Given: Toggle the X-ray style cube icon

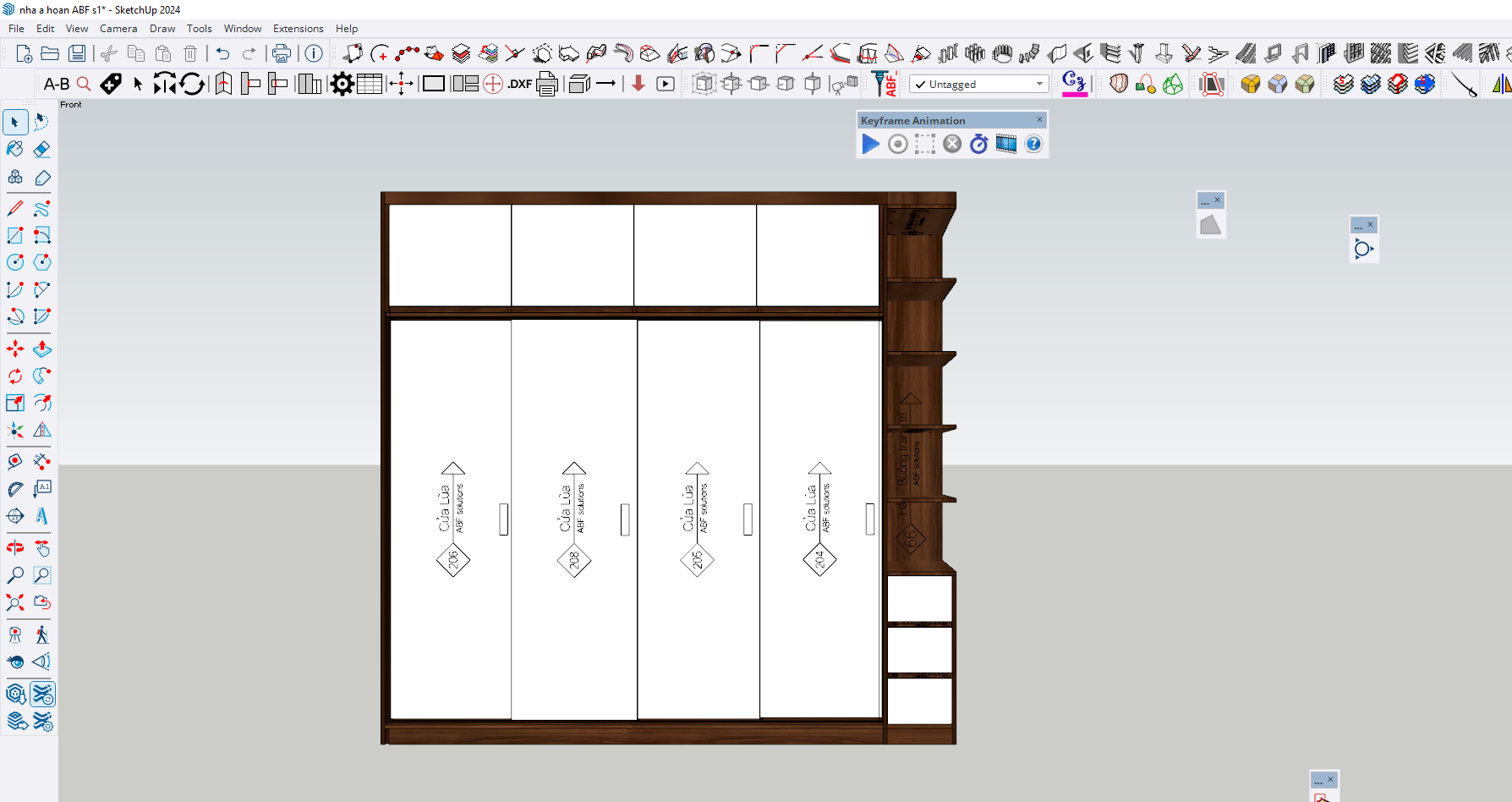Looking at the screenshot, I should point(704,84).
